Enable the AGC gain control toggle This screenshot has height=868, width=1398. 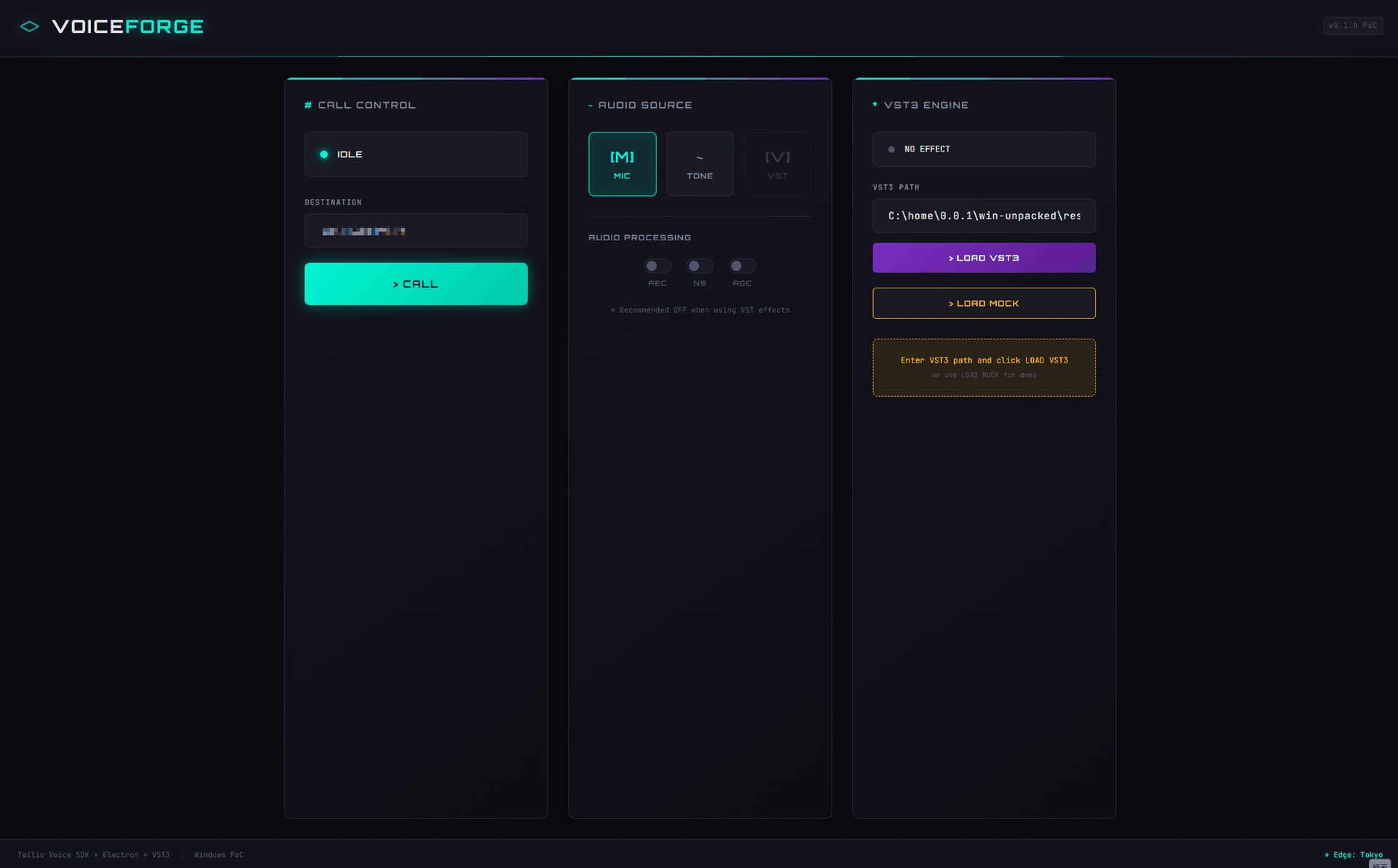coord(742,265)
